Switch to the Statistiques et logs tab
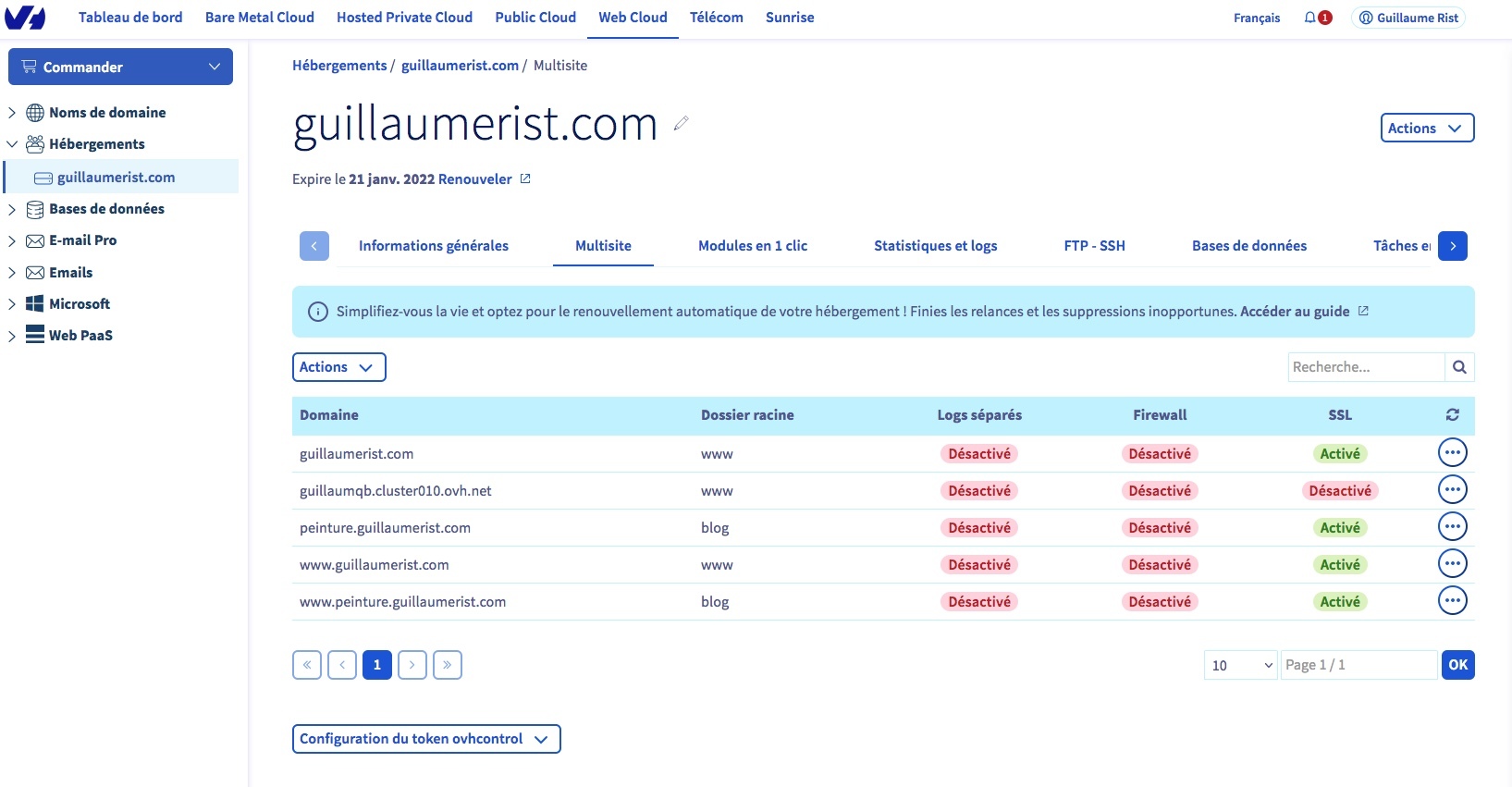The image size is (1512, 787). pyautogui.click(x=935, y=246)
